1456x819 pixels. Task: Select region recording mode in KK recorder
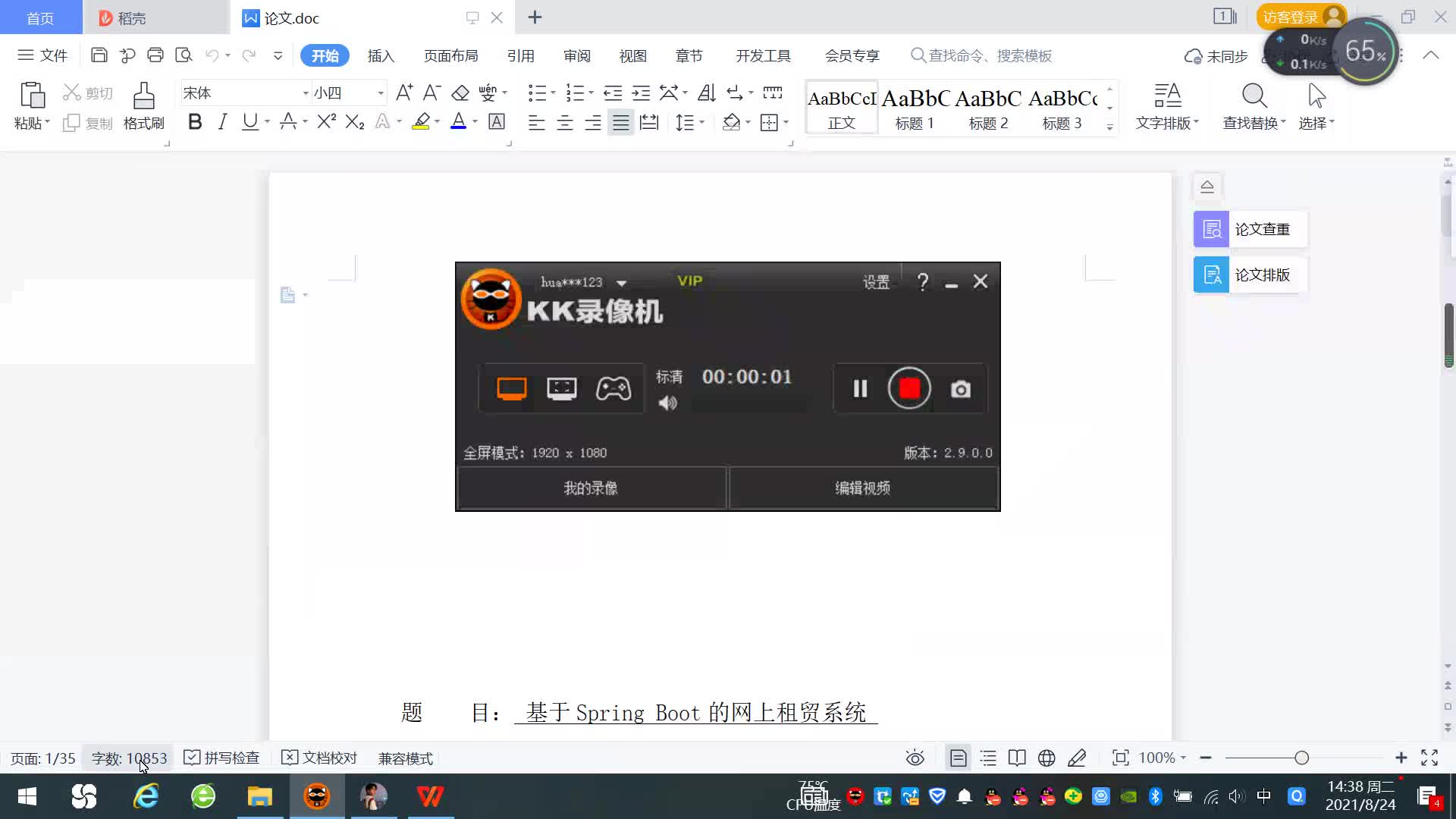coord(562,388)
